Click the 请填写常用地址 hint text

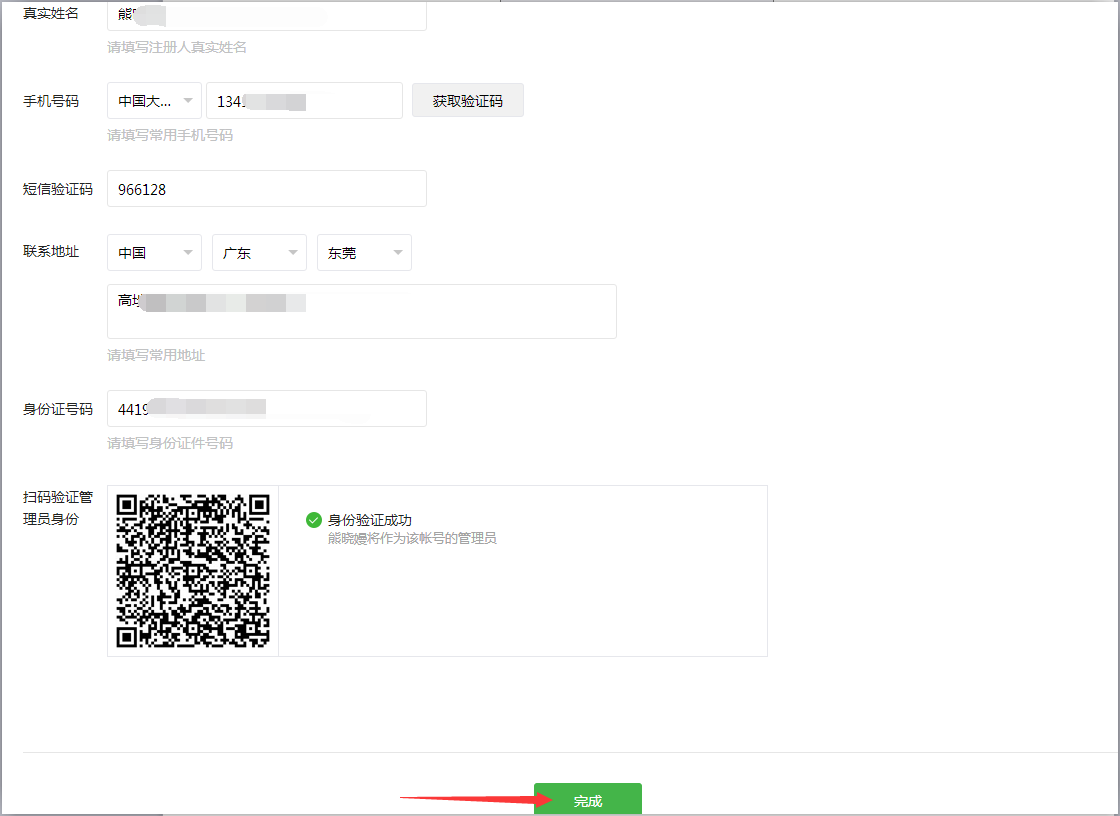(x=156, y=355)
